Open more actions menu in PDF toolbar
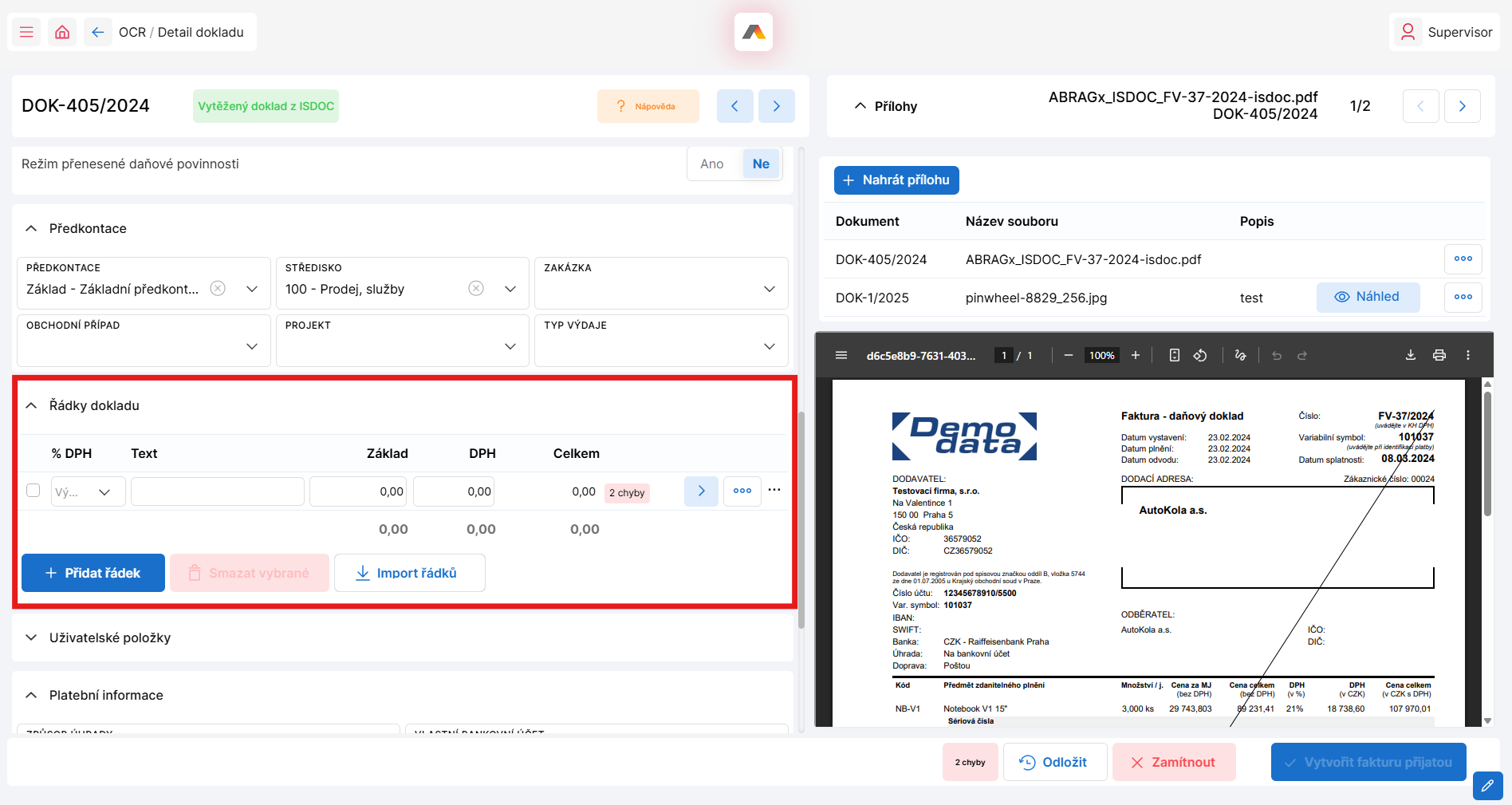This screenshot has height=805, width=1512. coord(1468,355)
